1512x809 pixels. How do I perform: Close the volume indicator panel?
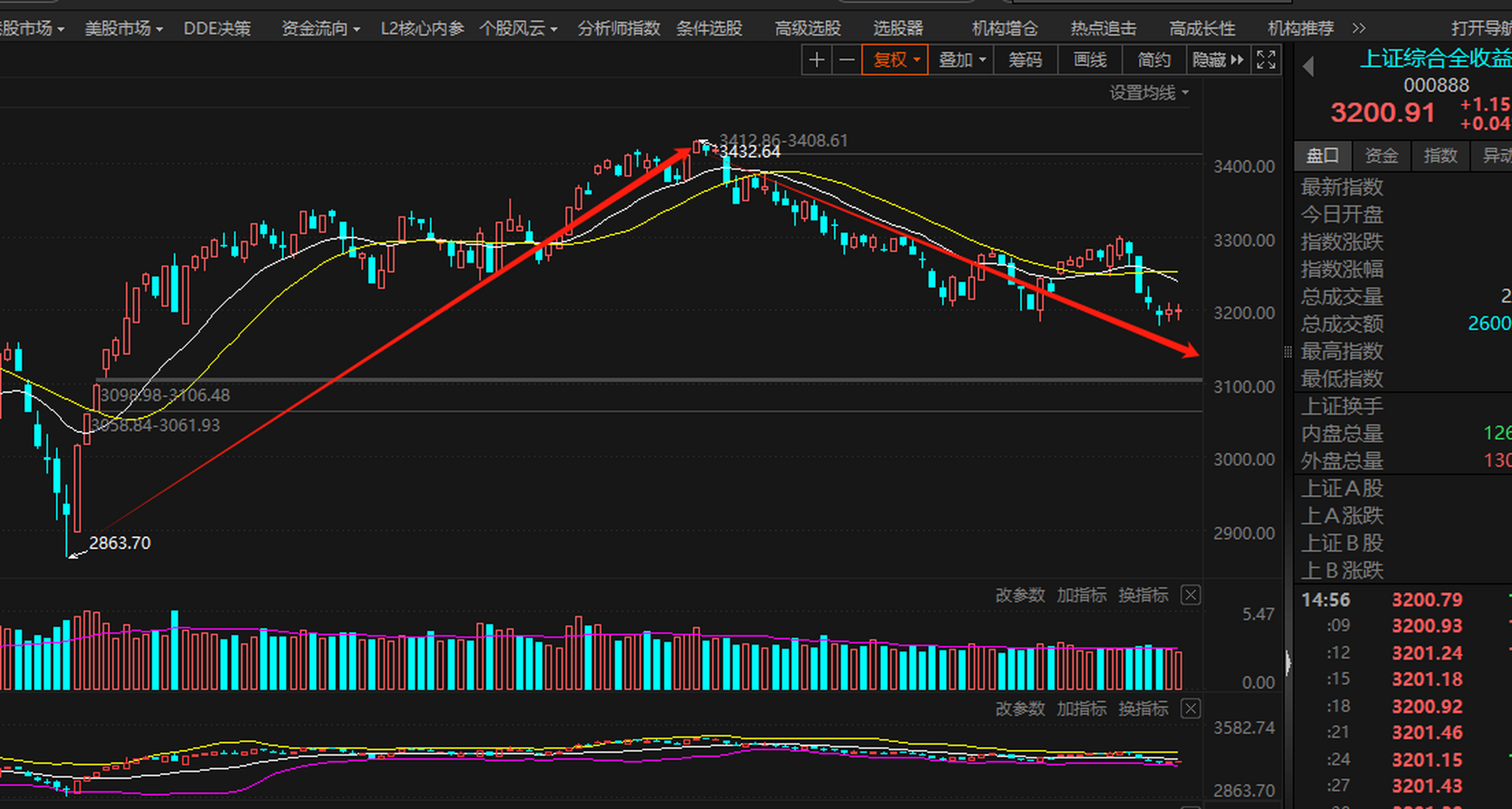(x=1190, y=595)
